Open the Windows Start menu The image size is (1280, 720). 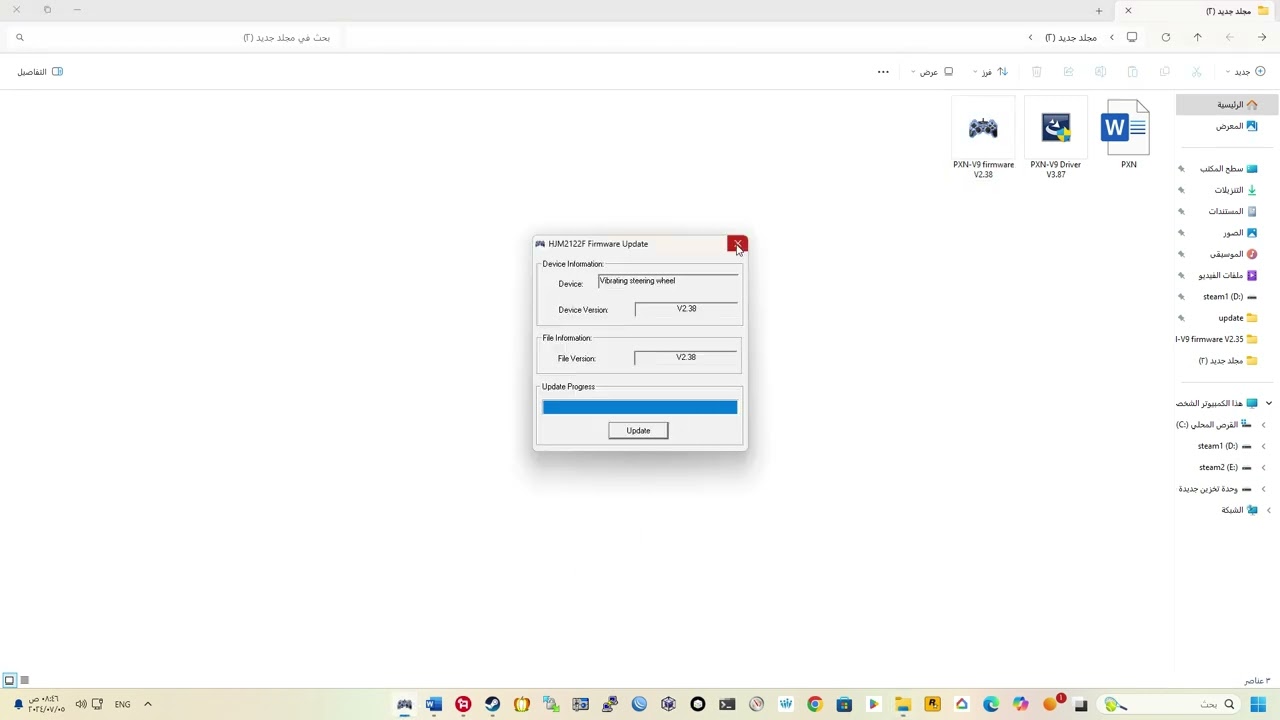1258,705
